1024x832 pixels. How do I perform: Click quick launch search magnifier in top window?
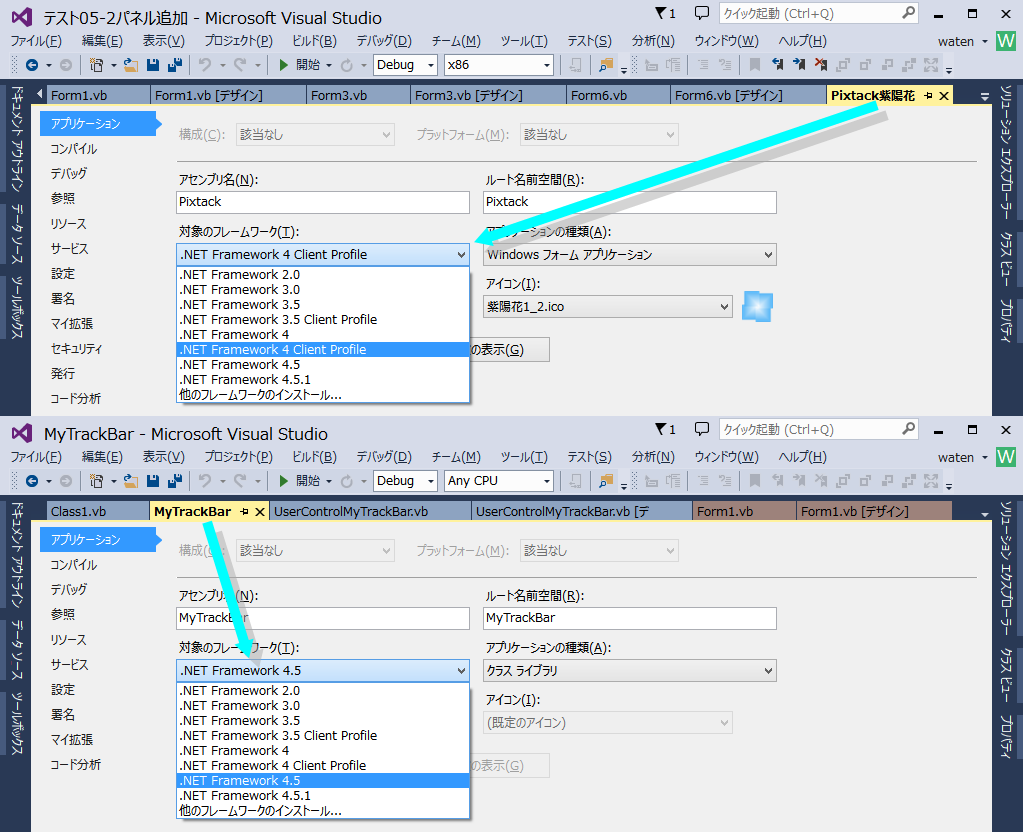(908, 13)
